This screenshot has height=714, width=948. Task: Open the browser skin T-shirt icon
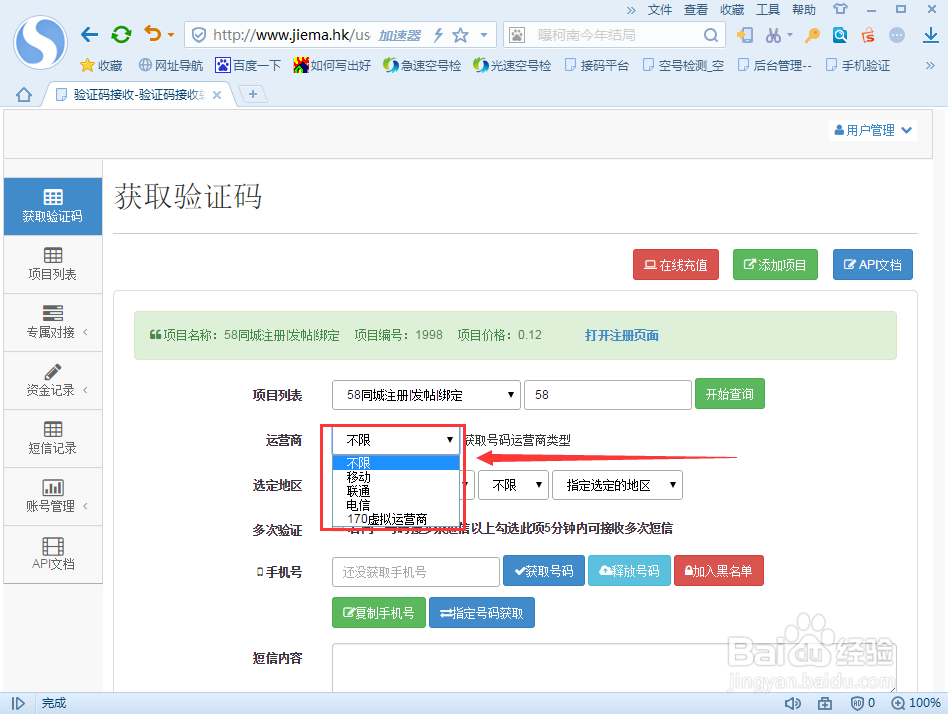pyautogui.click(x=842, y=10)
